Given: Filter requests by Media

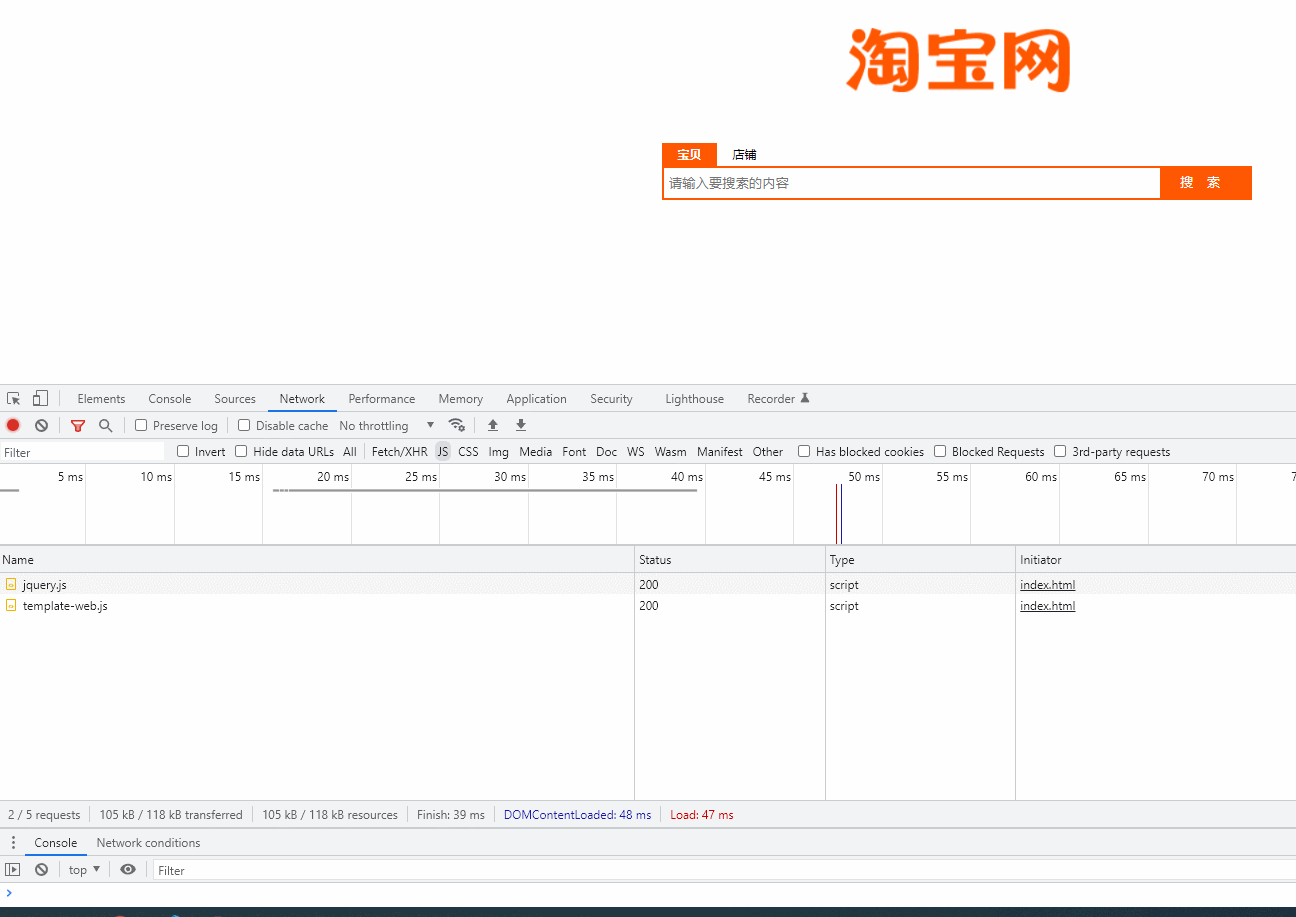Looking at the screenshot, I should [x=536, y=452].
